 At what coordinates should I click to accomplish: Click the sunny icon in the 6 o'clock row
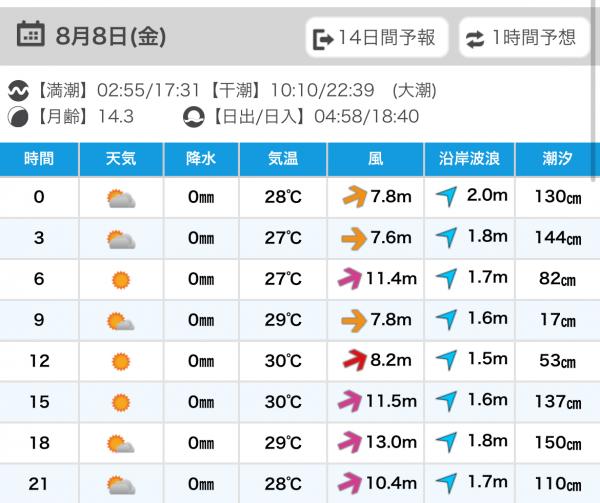click(121, 280)
